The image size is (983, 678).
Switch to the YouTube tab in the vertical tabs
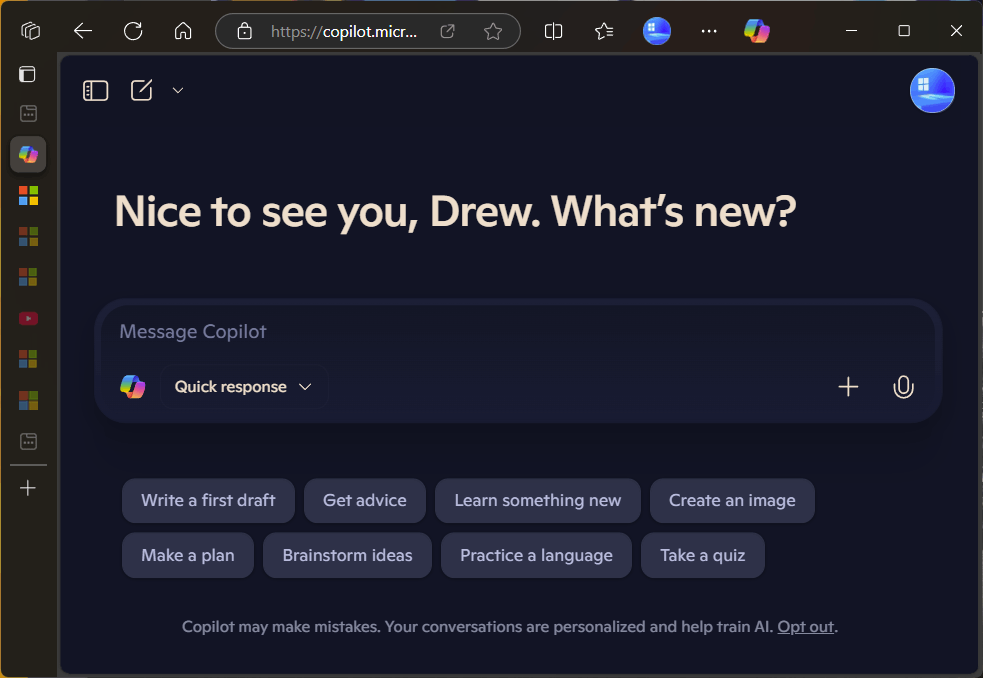point(28,319)
